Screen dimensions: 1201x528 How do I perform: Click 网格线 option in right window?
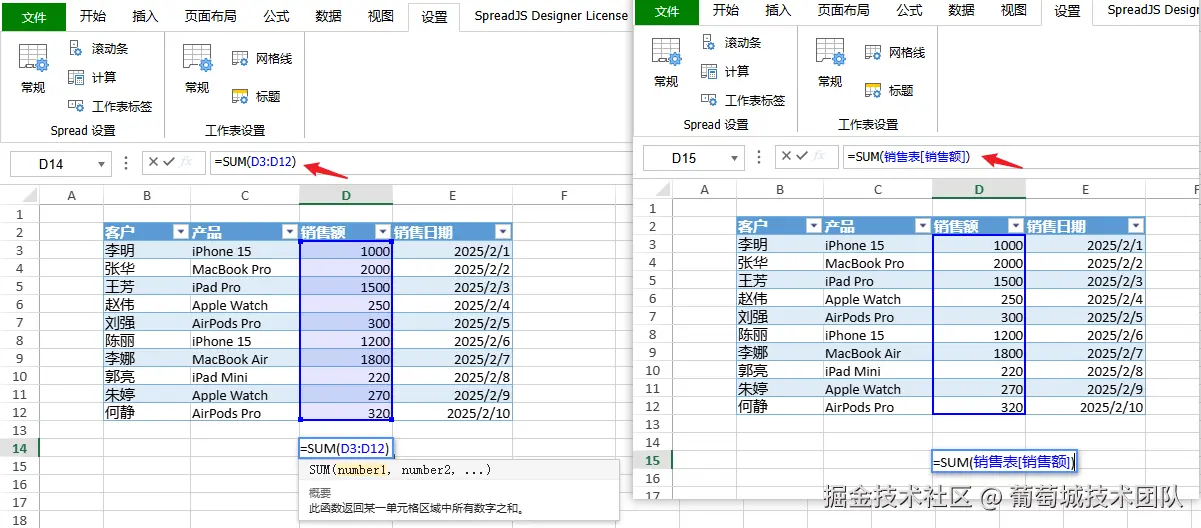tap(895, 52)
